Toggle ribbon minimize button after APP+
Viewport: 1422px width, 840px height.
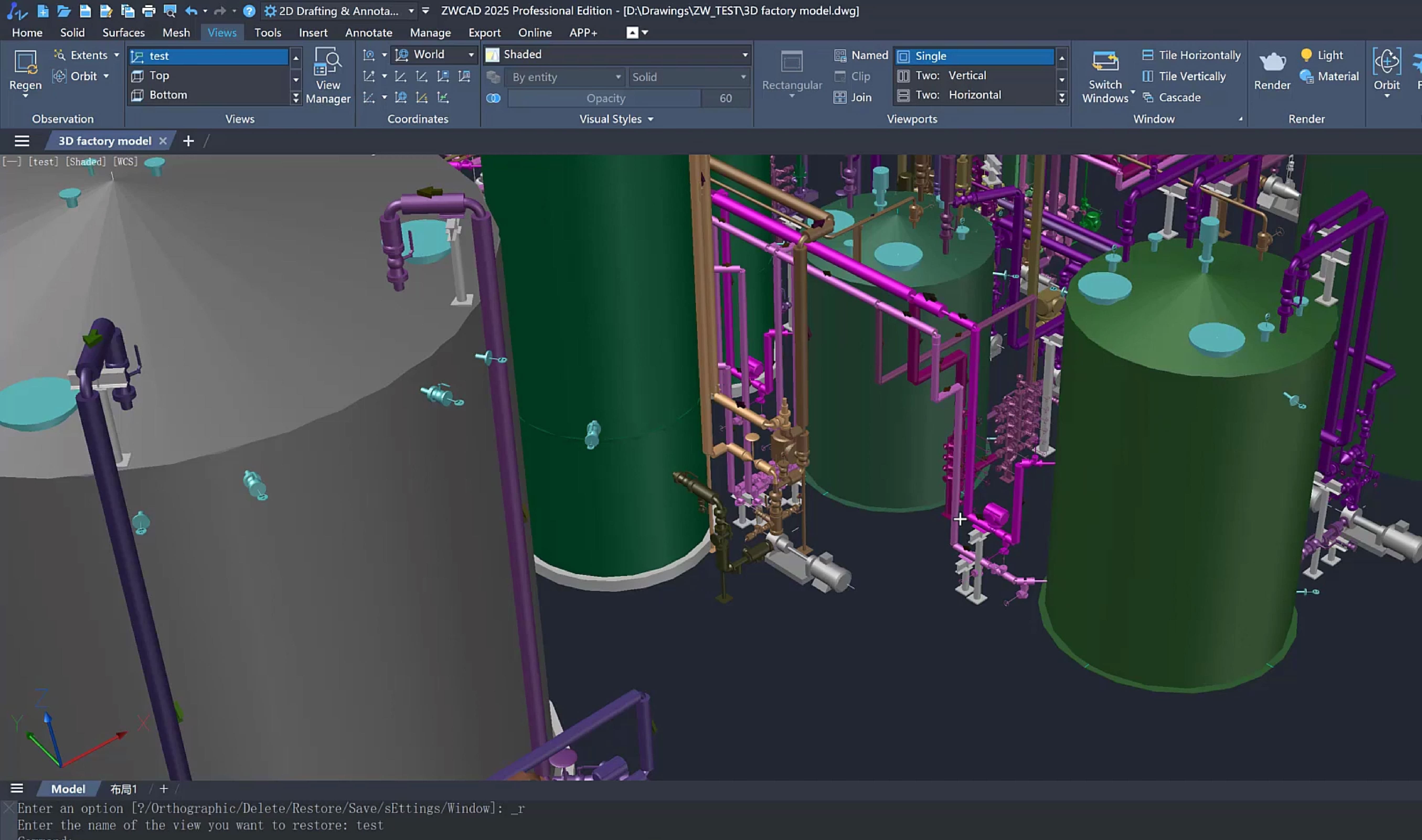pyautogui.click(x=632, y=33)
